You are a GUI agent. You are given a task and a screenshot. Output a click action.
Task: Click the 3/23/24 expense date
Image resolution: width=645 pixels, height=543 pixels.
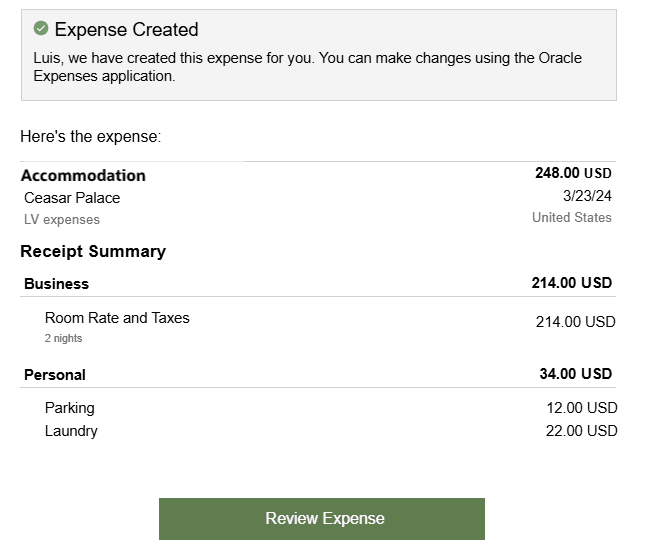587,196
